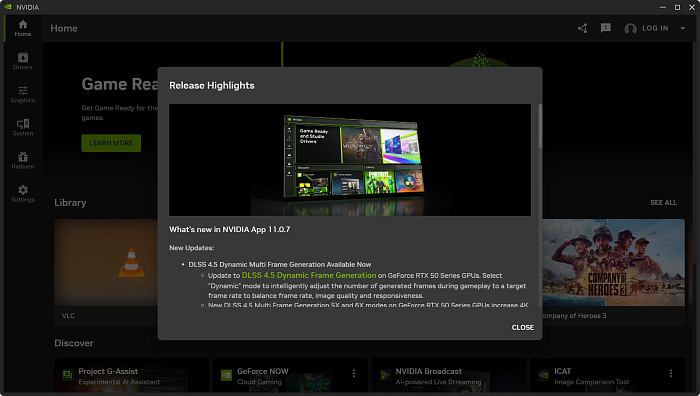
Task: Click the share icon in header
Action: click(583, 28)
